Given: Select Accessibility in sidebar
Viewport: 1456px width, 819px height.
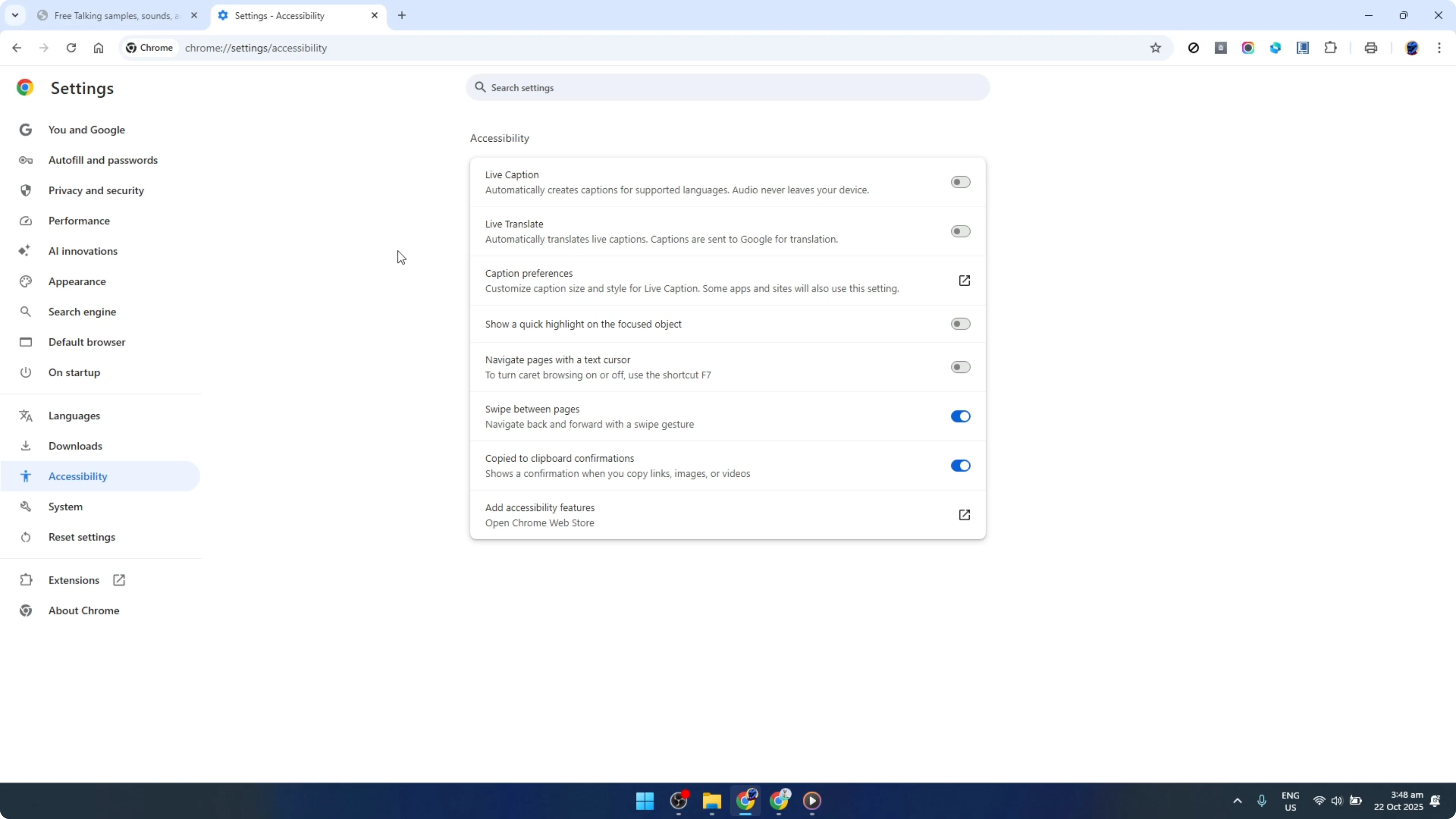Looking at the screenshot, I should [x=100, y=476].
